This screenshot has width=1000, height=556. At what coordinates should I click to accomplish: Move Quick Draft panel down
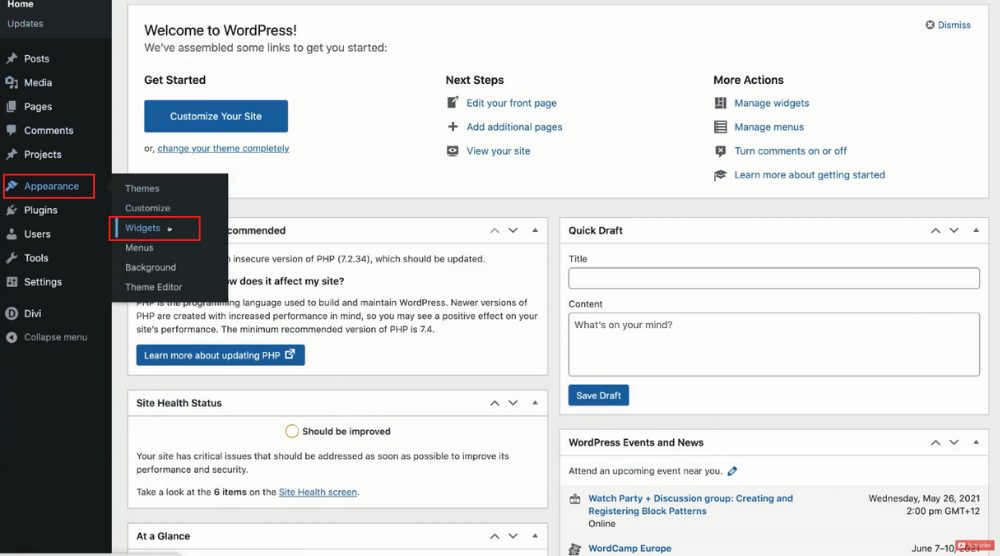953,230
